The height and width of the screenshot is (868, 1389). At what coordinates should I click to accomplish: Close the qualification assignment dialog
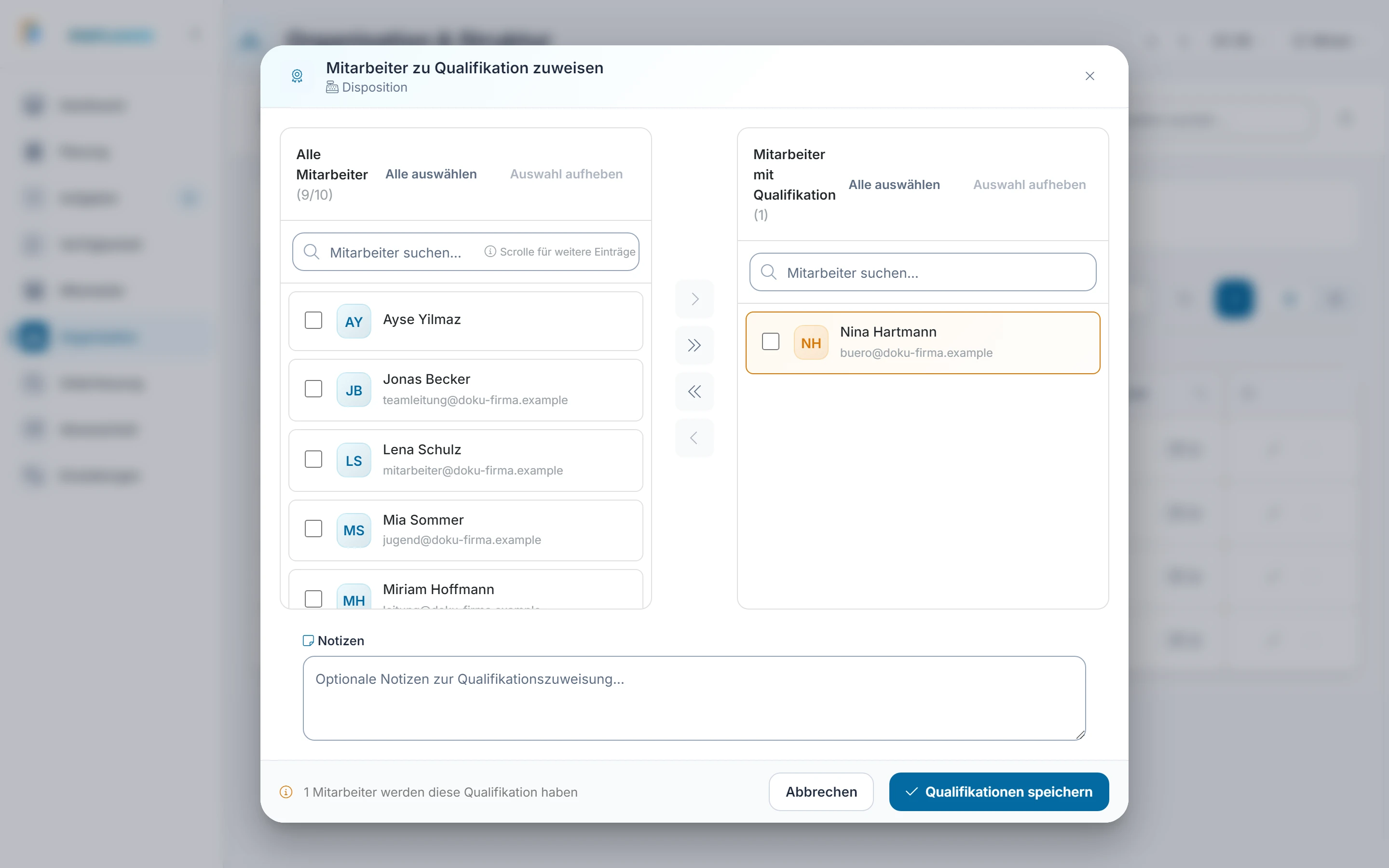coord(1090,76)
